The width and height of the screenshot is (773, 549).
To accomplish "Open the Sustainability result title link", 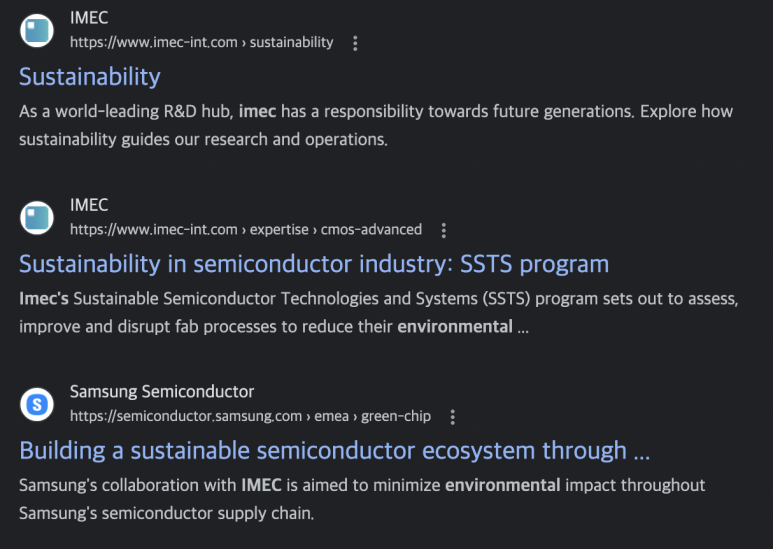I will tap(90, 77).
